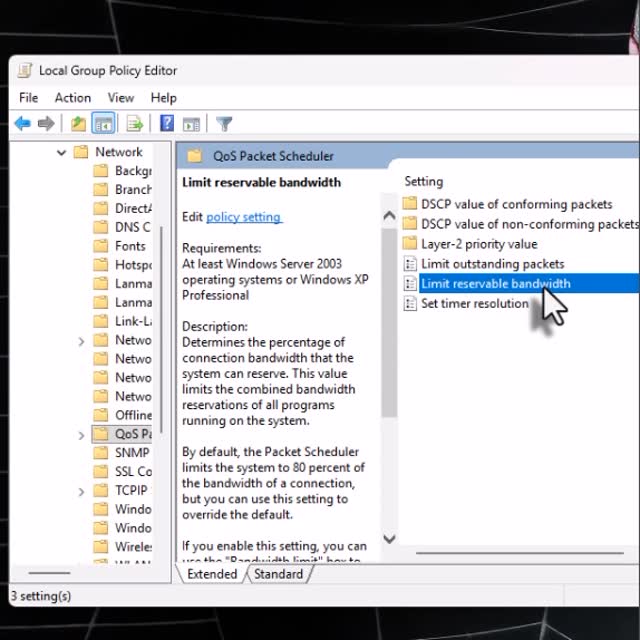Go up one level folder icon
Viewport: 640px width, 640px height.
pos(78,123)
